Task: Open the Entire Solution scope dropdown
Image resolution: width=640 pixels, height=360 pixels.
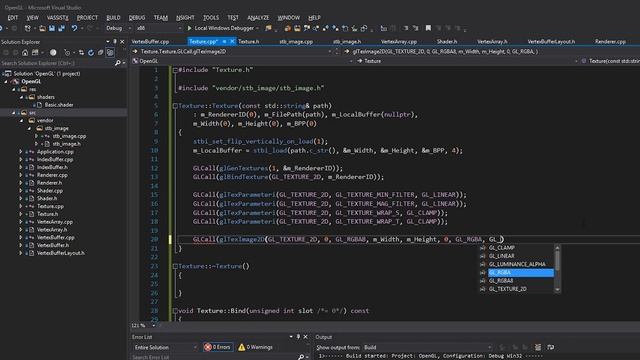Action: tap(165, 347)
